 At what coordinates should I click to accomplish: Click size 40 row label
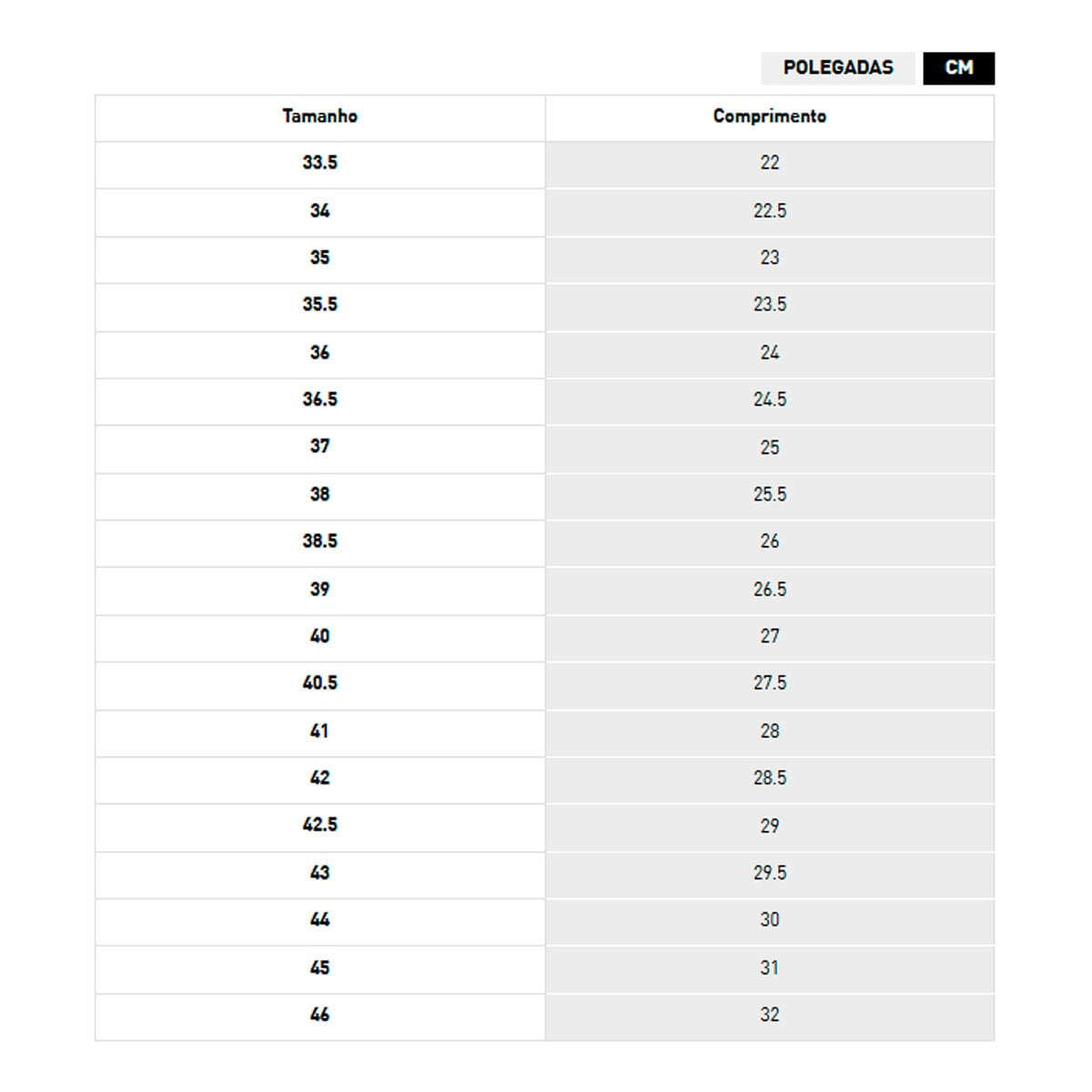(x=319, y=636)
